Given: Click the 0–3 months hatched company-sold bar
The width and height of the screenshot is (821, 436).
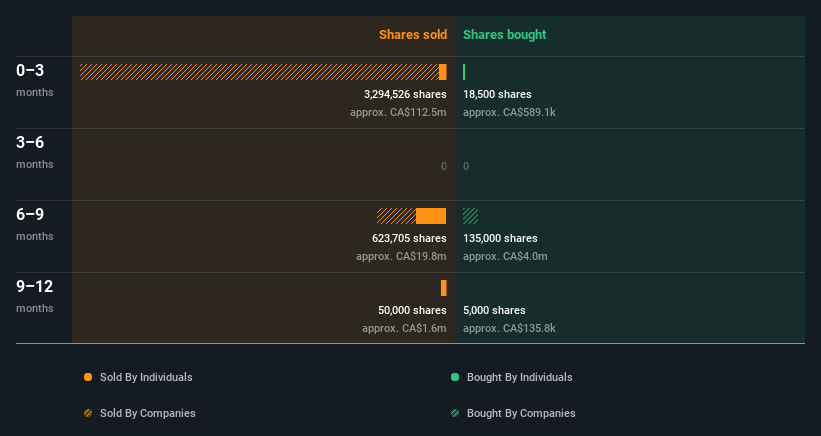Looking at the screenshot, I should 259,72.
